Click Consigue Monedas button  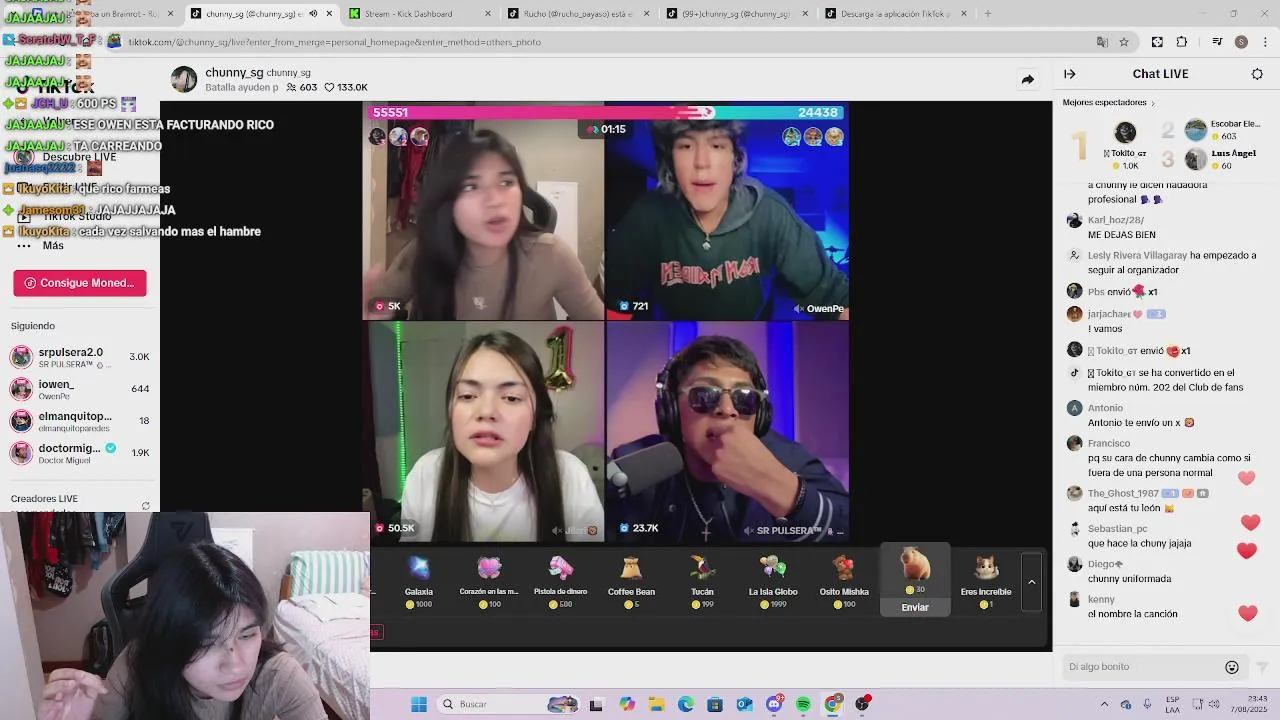coord(80,283)
